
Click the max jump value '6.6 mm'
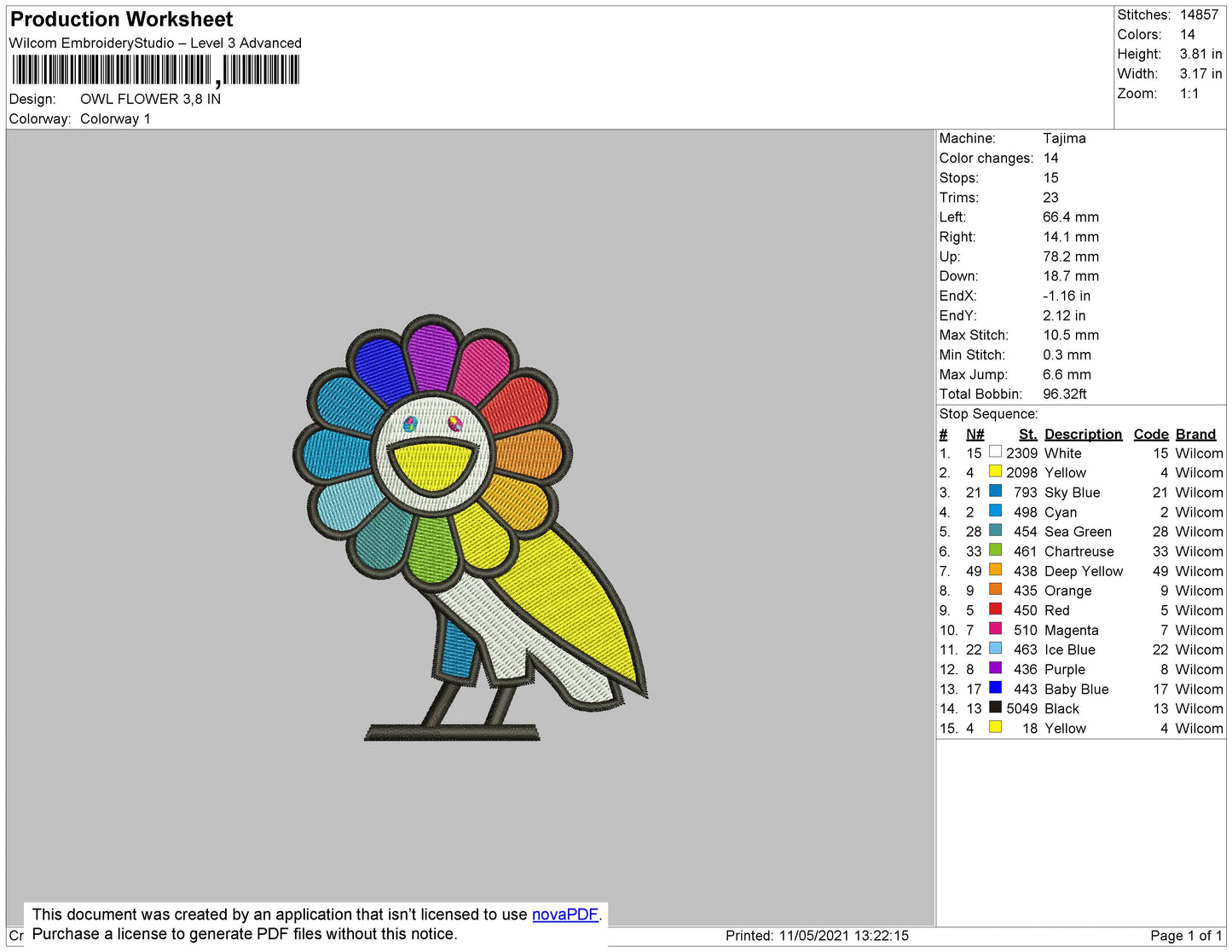1067,374
